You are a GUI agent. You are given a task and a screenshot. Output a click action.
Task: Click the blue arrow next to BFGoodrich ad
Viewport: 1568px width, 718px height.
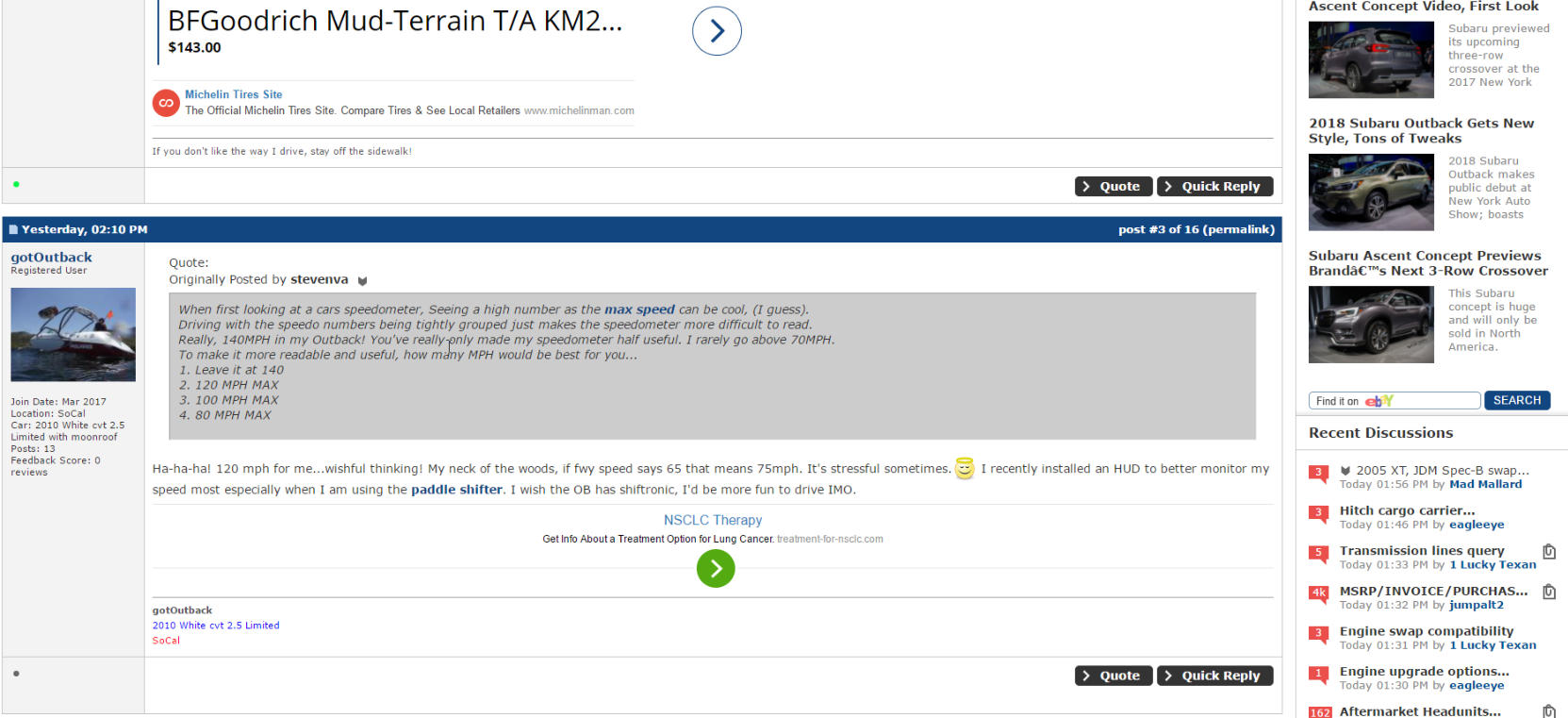click(x=717, y=31)
